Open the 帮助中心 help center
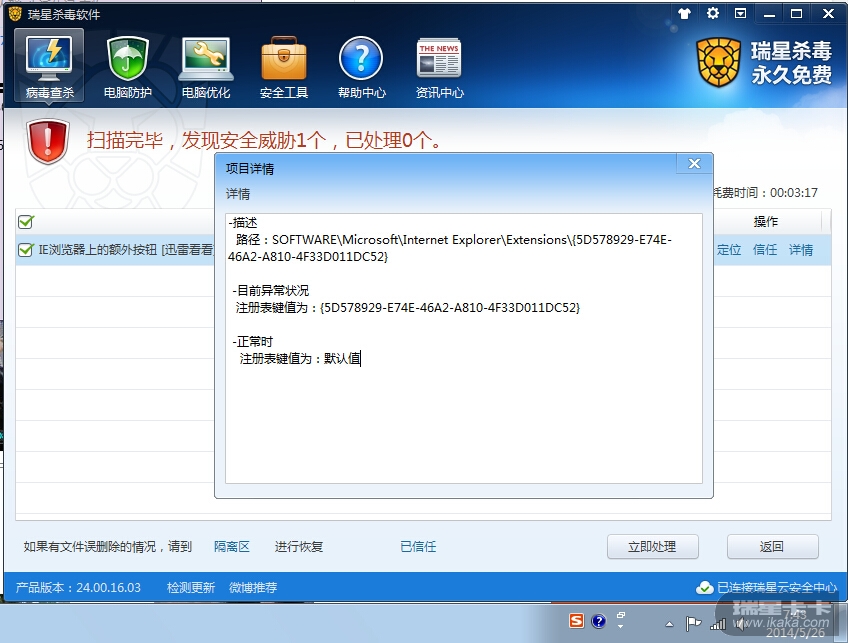This screenshot has height=643, width=848. tap(361, 68)
